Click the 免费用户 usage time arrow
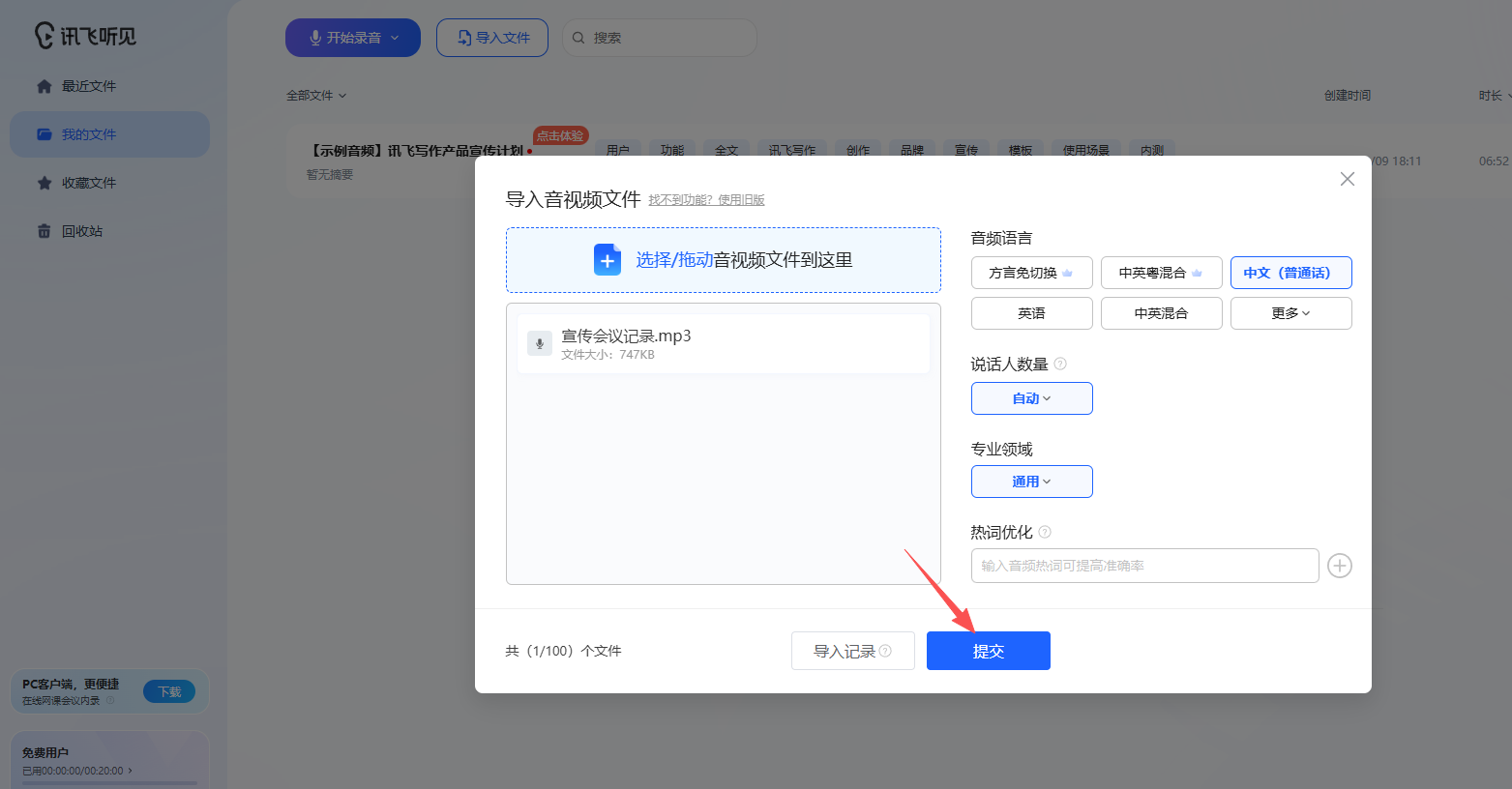The height and width of the screenshot is (789, 1512). [131, 771]
